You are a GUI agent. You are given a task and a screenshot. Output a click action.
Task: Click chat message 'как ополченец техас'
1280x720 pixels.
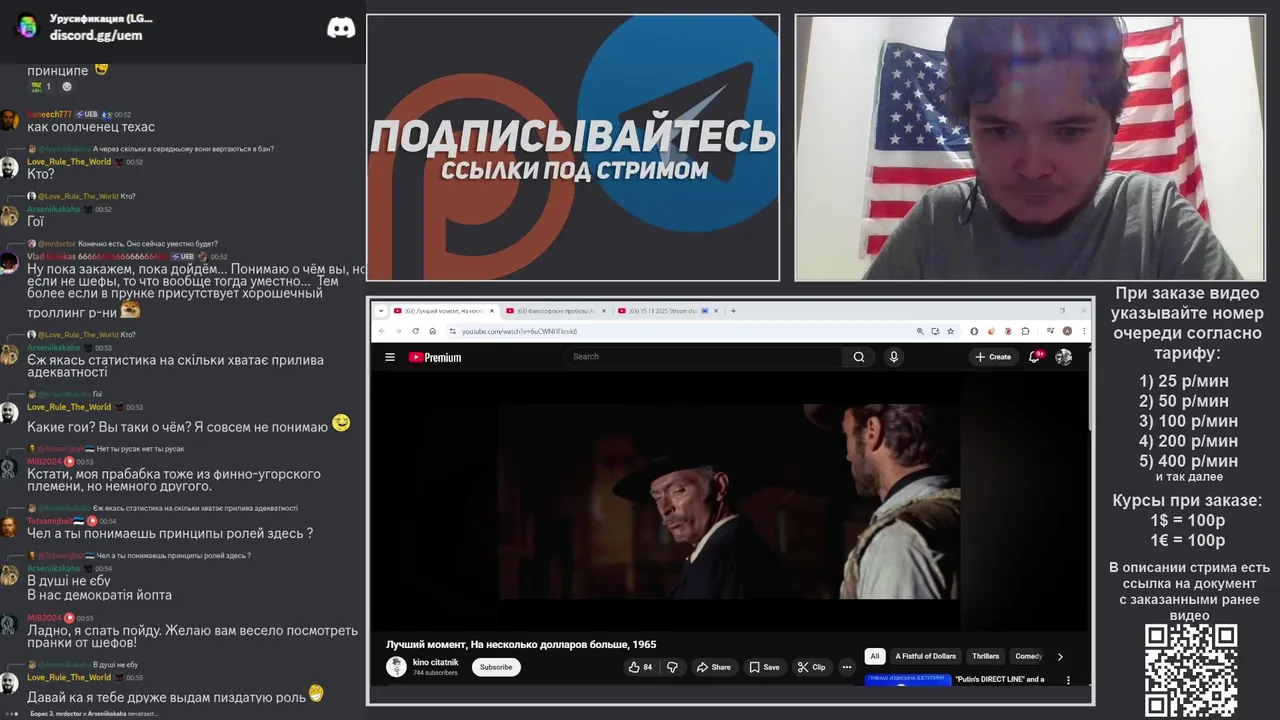91,127
